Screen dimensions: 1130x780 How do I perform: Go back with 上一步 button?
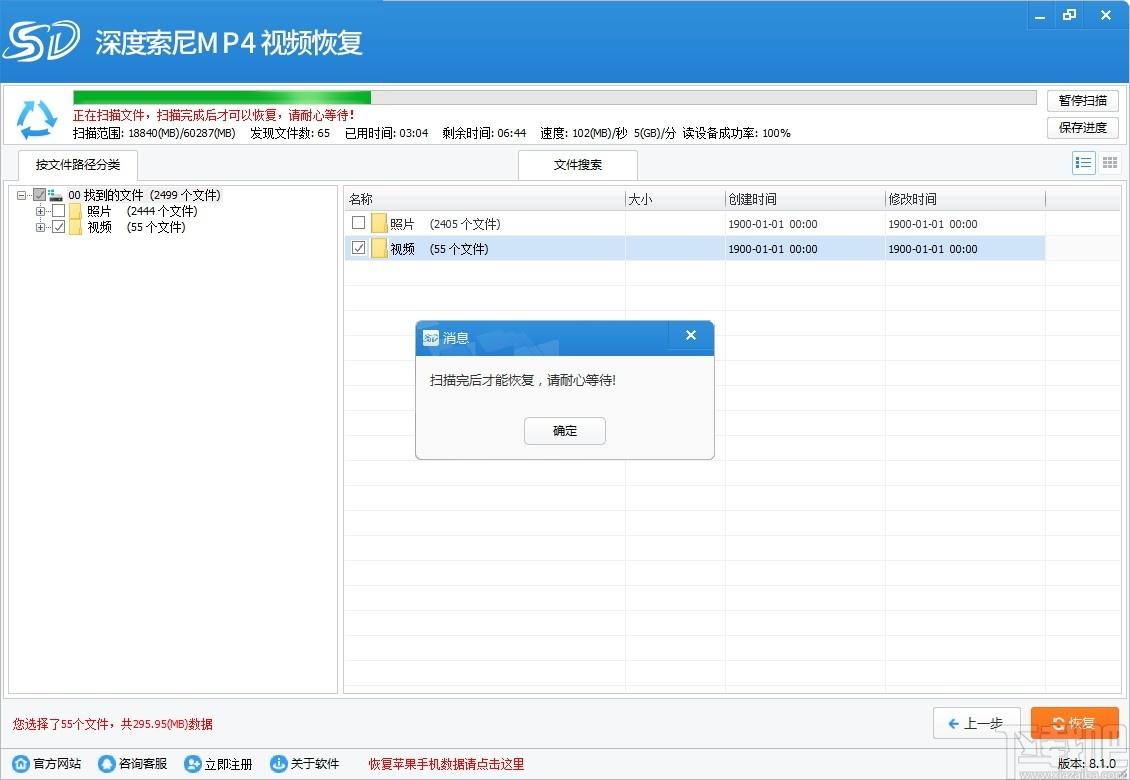(x=976, y=723)
